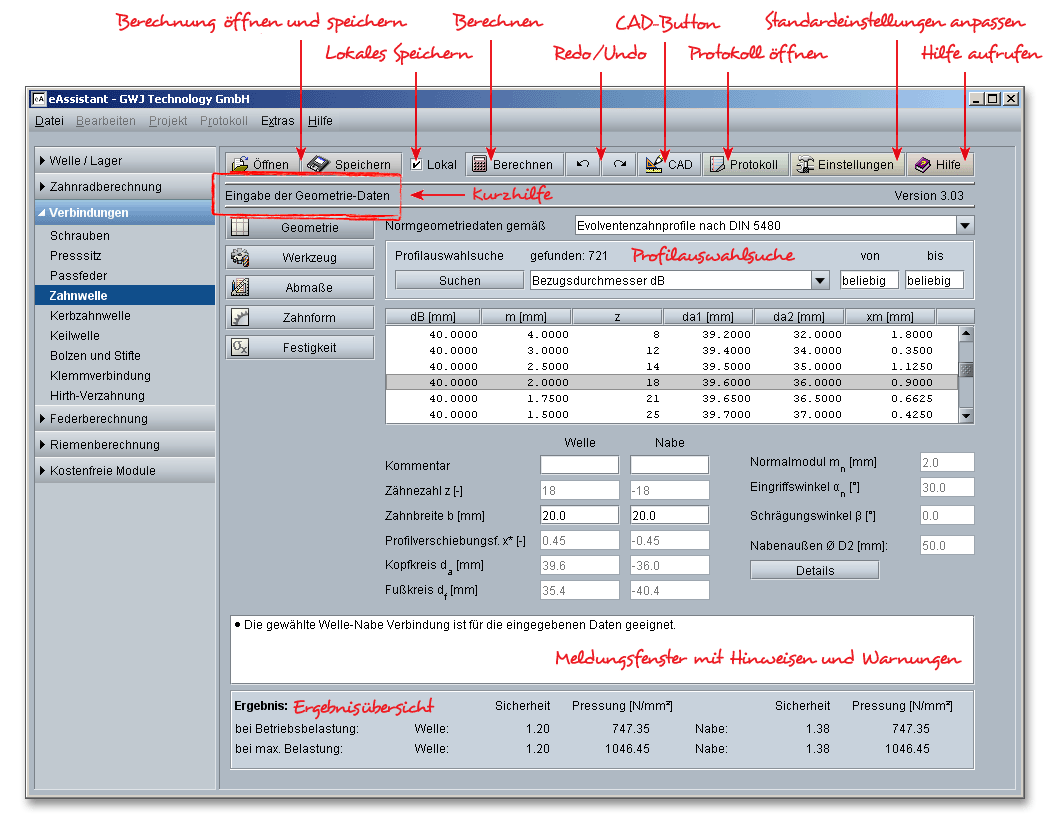This screenshot has height=814, width=1050.
Task: Click the Öffnen toolbar icon
Action: [x=239, y=165]
